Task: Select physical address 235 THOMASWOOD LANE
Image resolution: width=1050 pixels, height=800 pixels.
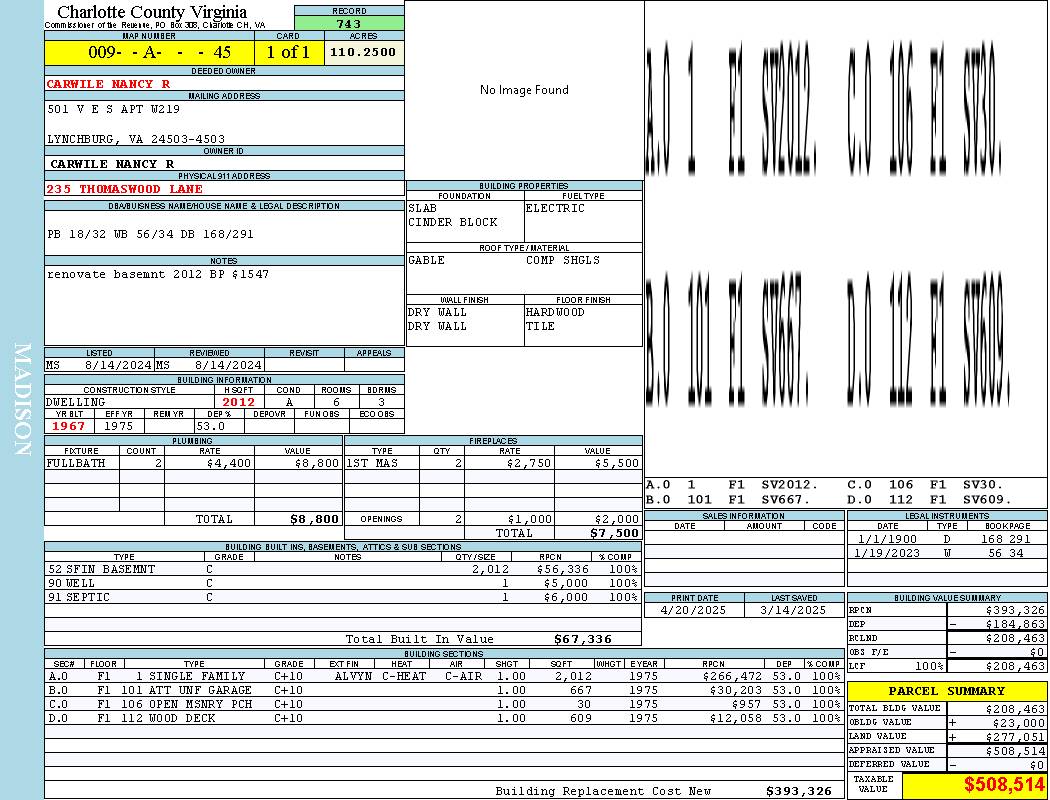Action: tap(125, 189)
